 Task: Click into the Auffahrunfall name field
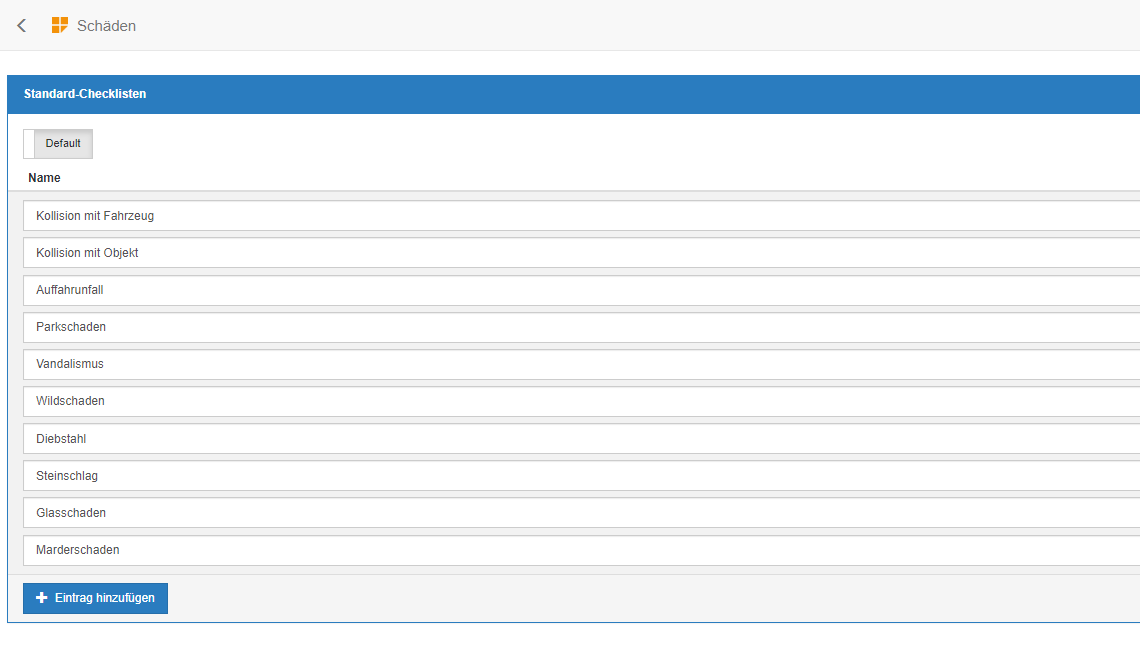click(580, 290)
